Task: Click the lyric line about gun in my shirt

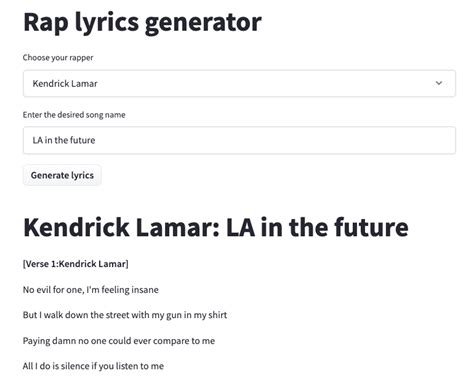Action: click(x=125, y=315)
